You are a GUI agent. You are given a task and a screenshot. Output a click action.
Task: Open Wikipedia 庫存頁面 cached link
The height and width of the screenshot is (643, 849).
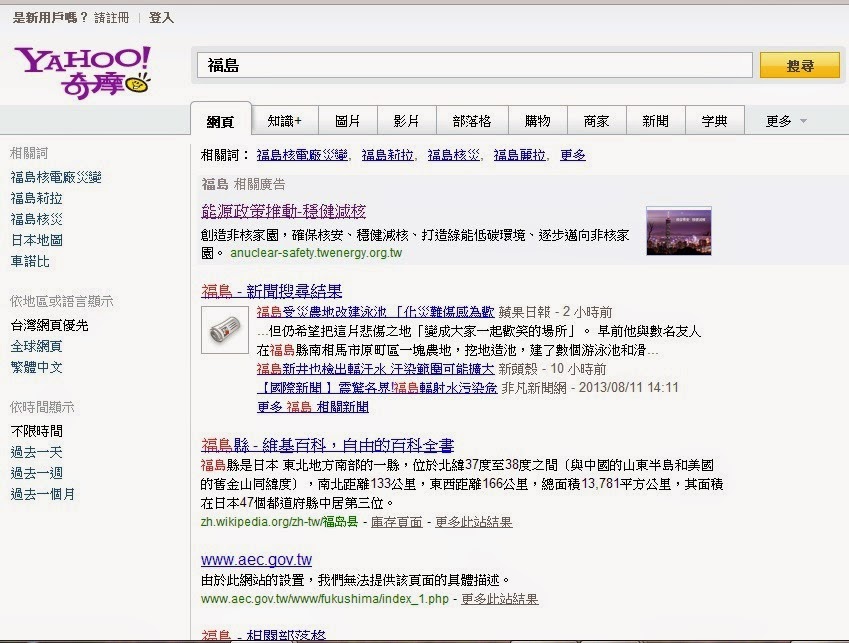click(x=396, y=522)
